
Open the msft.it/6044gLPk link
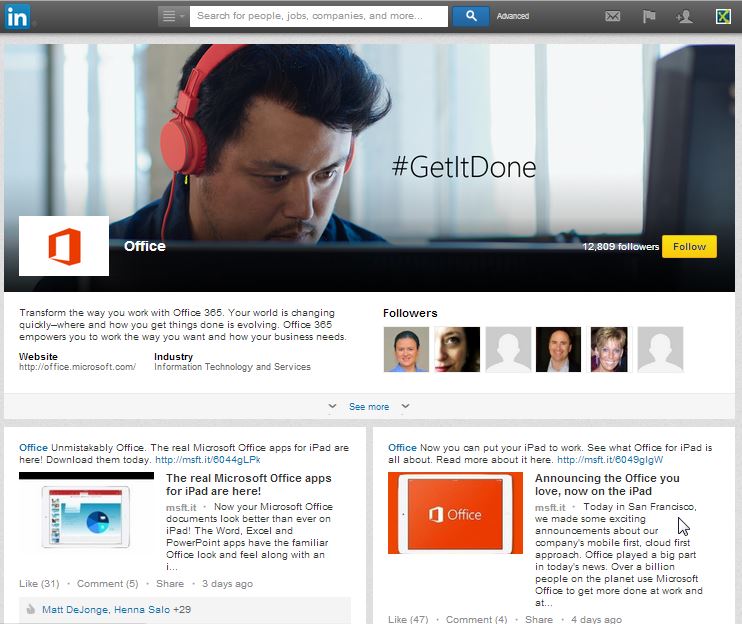[208, 459]
